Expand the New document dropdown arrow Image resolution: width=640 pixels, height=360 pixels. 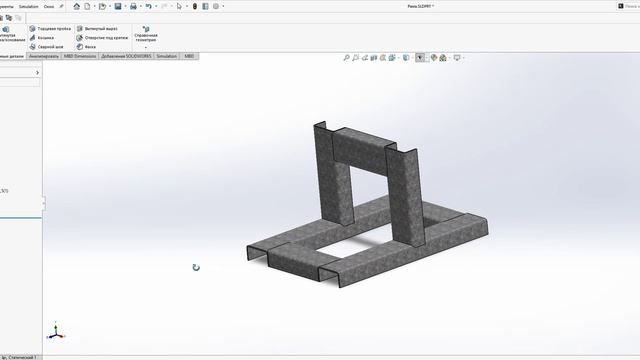click(x=94, y=6)
